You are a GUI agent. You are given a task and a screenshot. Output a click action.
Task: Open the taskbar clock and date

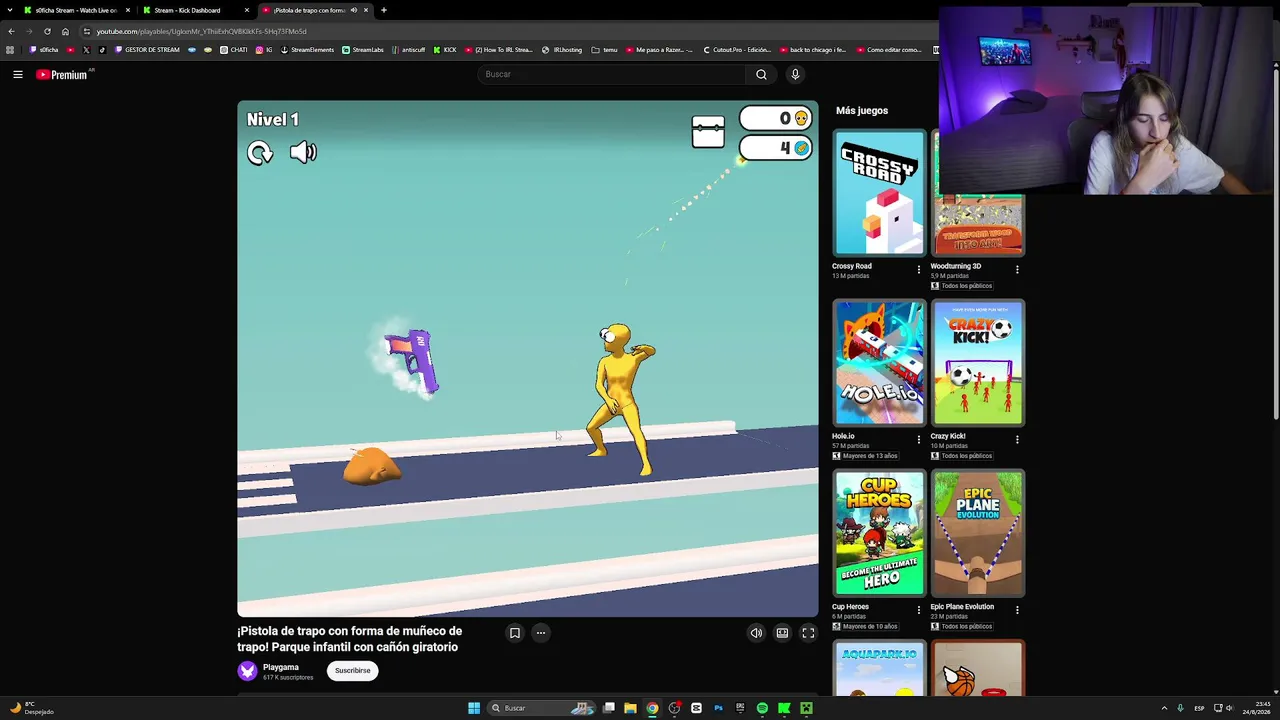pos(1257,708)
